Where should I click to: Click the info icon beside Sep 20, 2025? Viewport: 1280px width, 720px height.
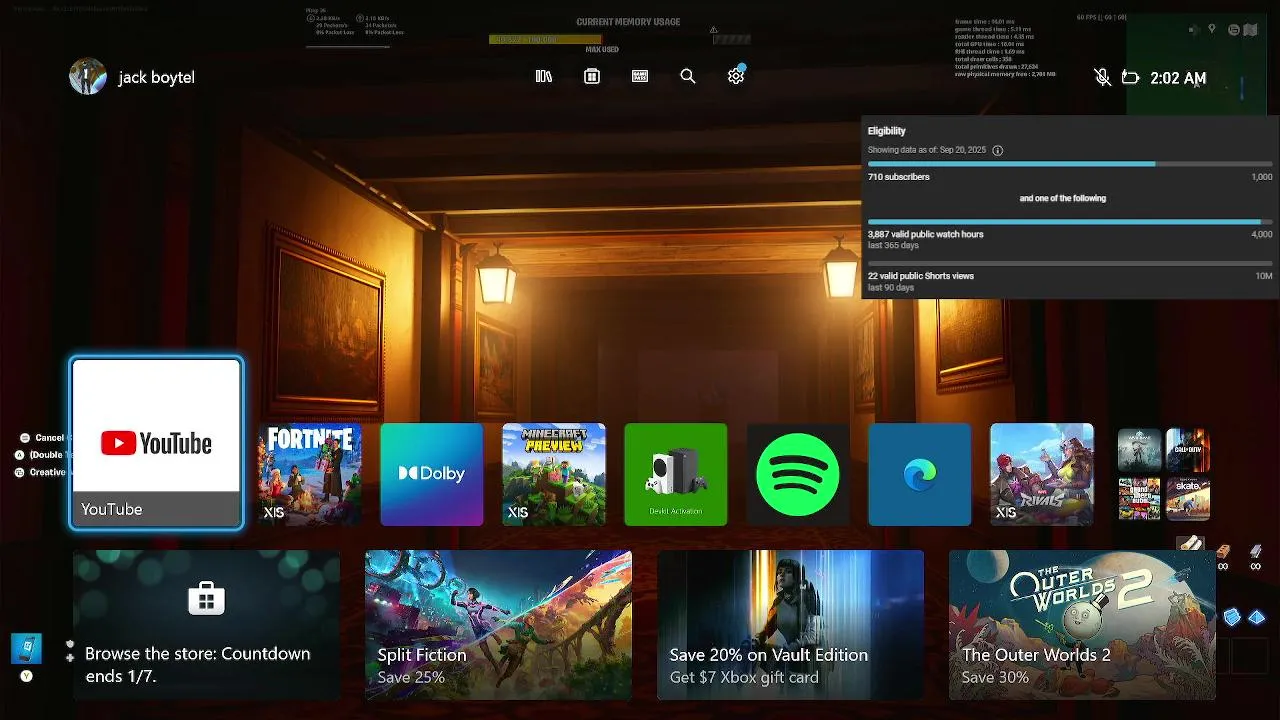997,150
